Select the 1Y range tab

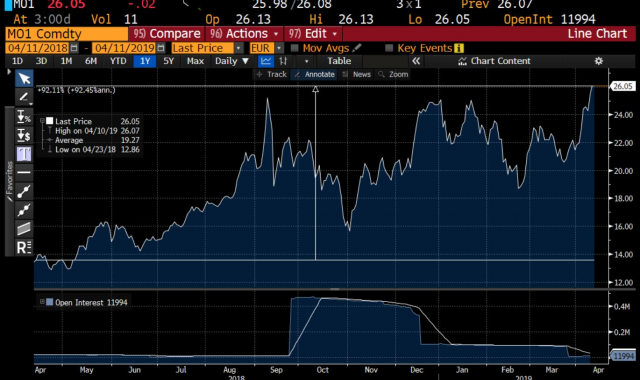pyautogui.click(x=145, y=61)
